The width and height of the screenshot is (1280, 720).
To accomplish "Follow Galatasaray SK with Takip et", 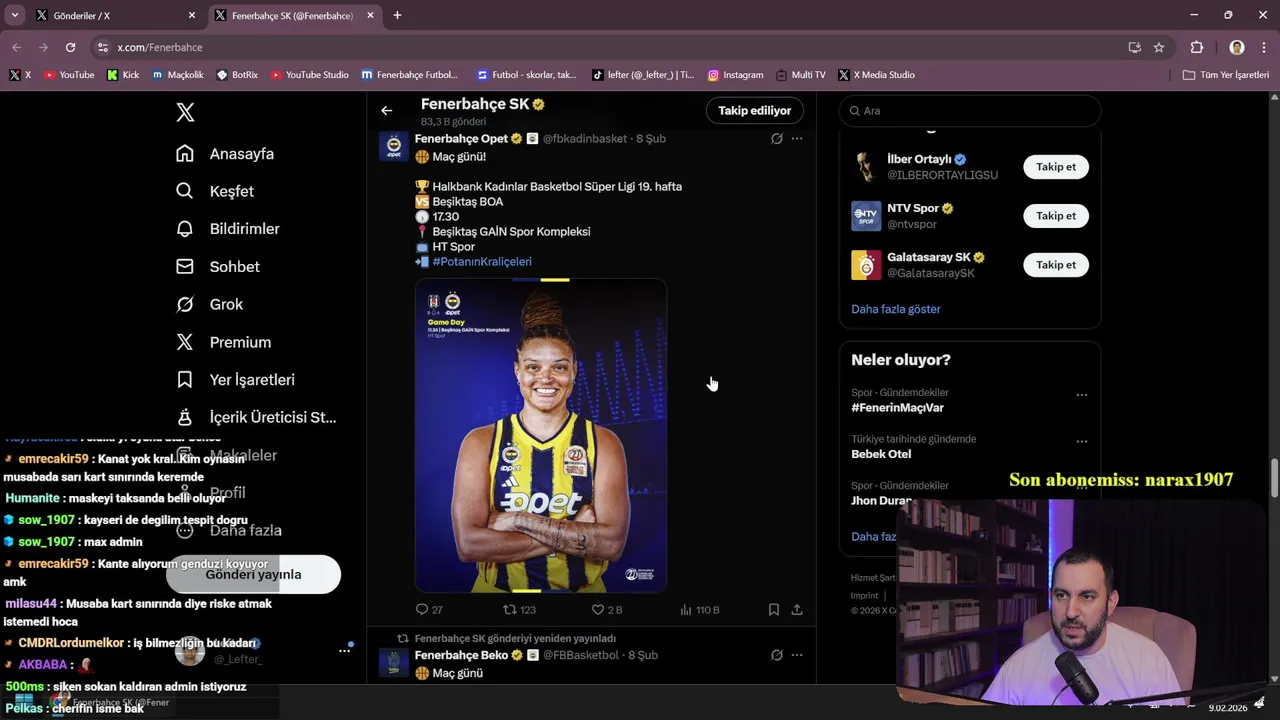I will tap(1056, 265).
